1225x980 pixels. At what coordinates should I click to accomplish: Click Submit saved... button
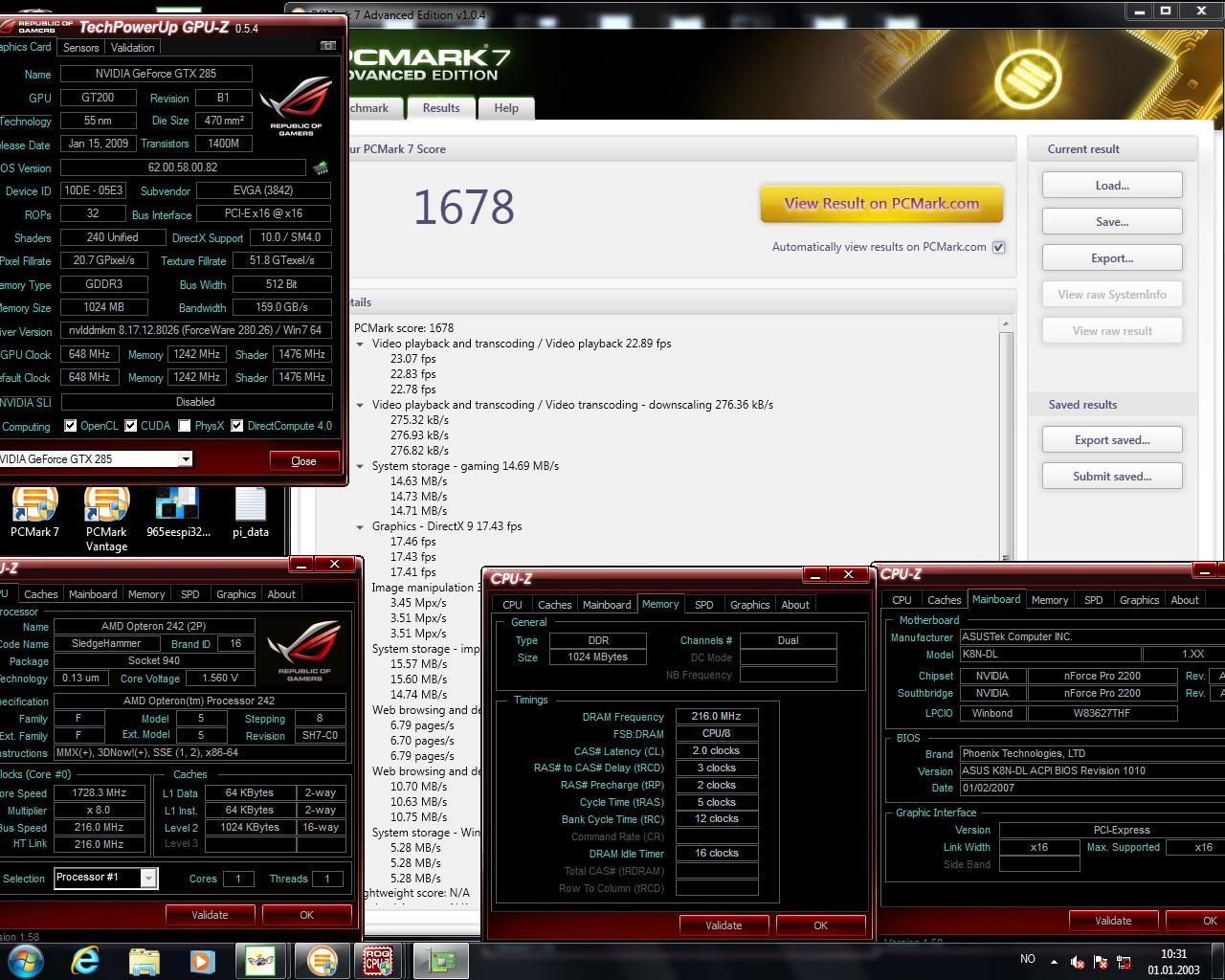click(x=1112, y=477)
